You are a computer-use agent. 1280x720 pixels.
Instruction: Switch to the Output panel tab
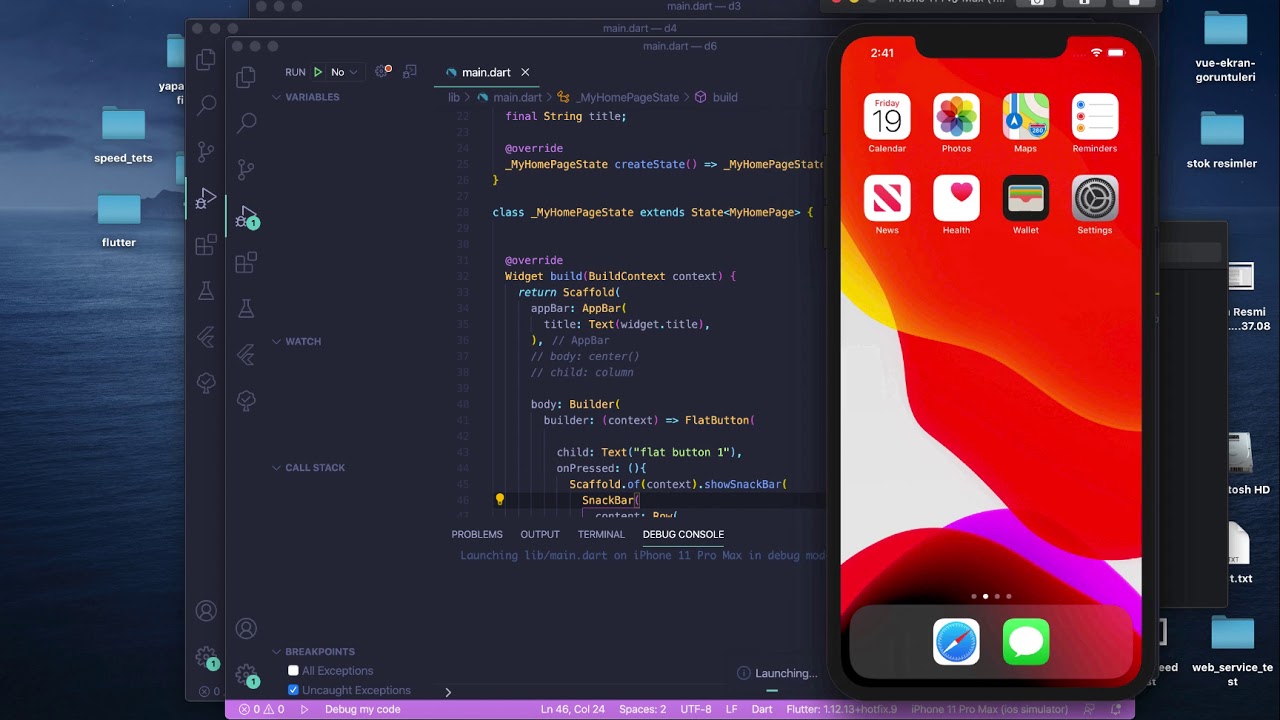point(540,534)
